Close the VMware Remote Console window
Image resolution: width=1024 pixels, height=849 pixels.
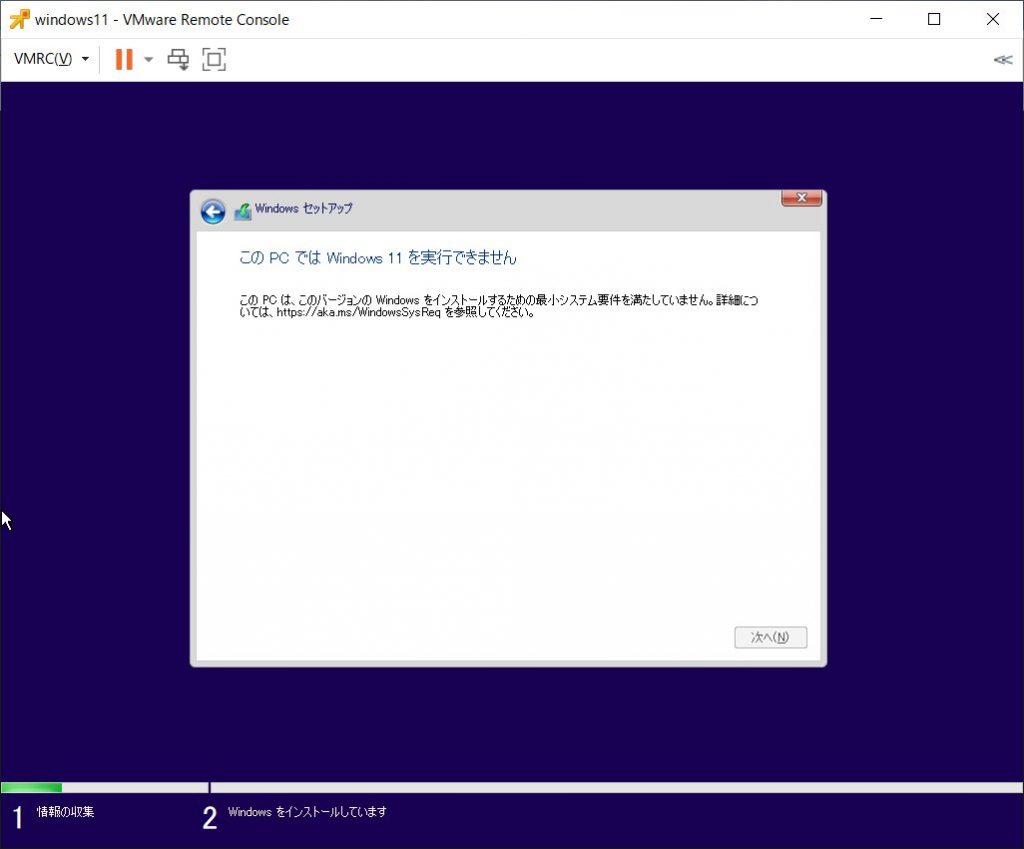[x=993, y=19]
